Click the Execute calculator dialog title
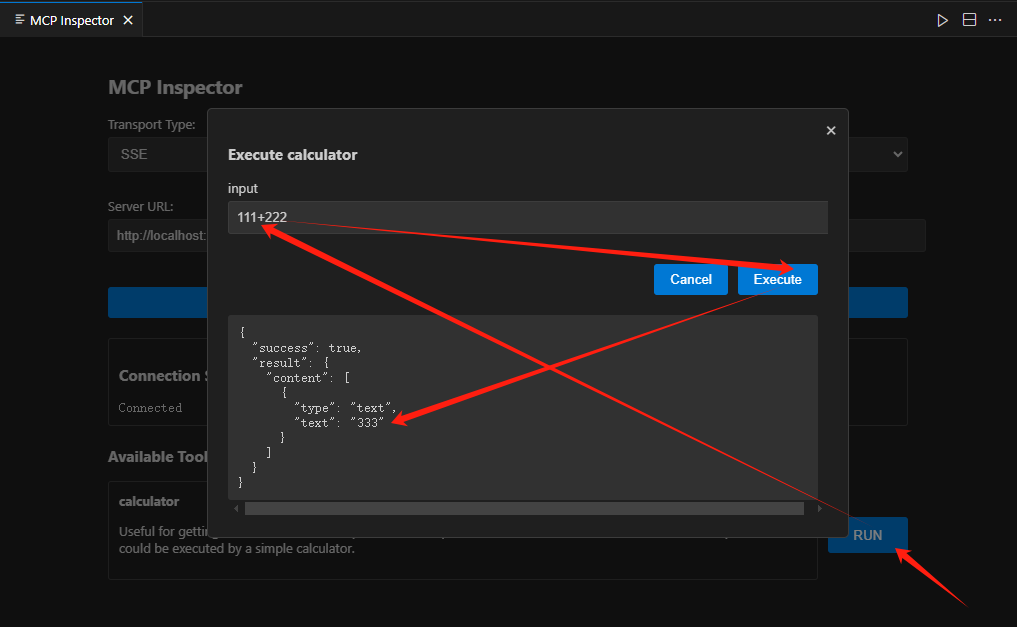1017x627 pixels. point(293,155)
